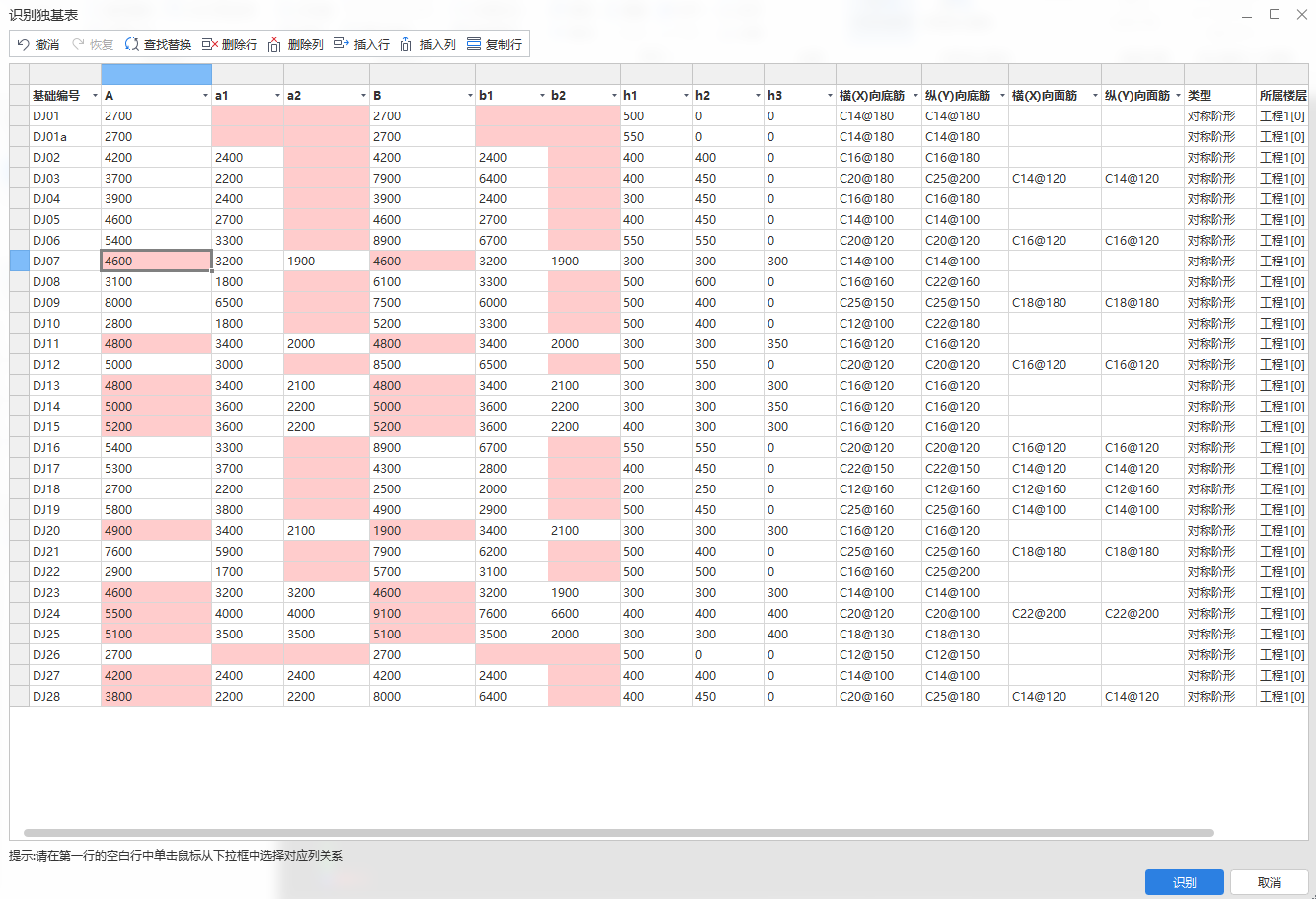Click B value 8500 in DJ12 row

422,365
